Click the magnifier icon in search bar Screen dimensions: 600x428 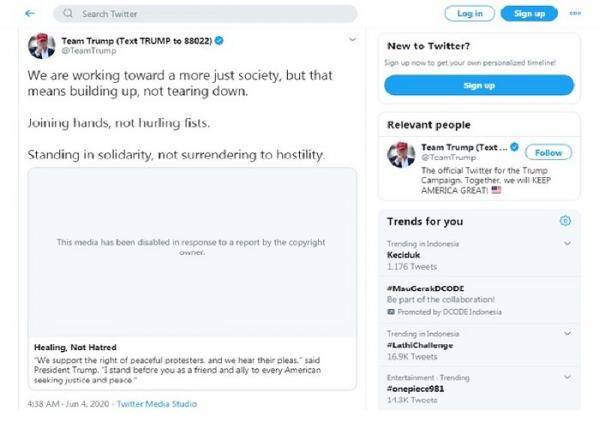[68, 14]
